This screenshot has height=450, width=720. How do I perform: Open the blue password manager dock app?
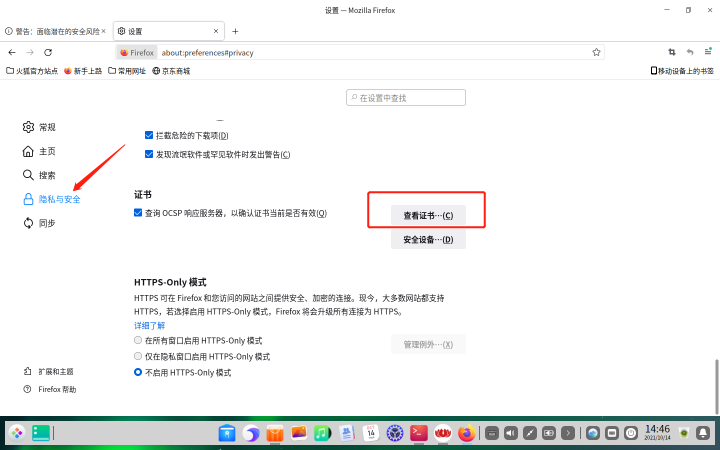point(227,433)
